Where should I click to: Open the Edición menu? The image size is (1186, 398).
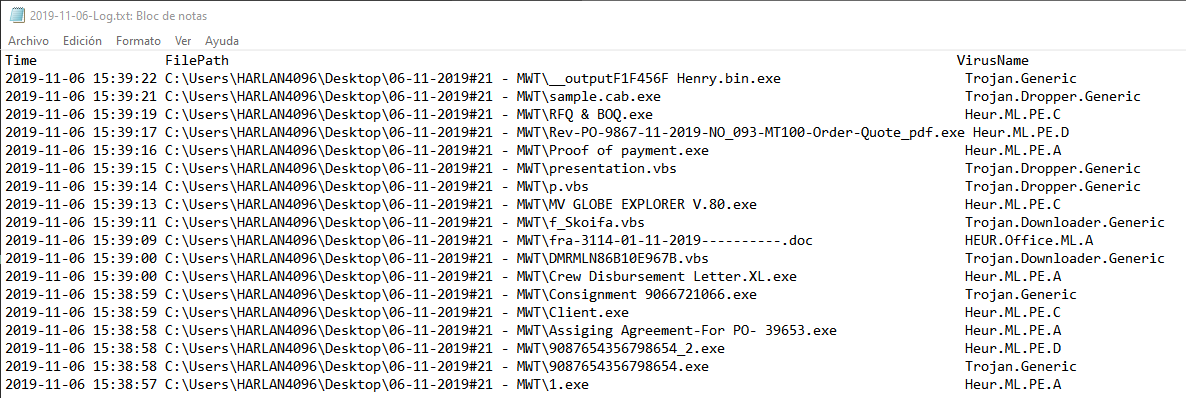tap(82, 41)
